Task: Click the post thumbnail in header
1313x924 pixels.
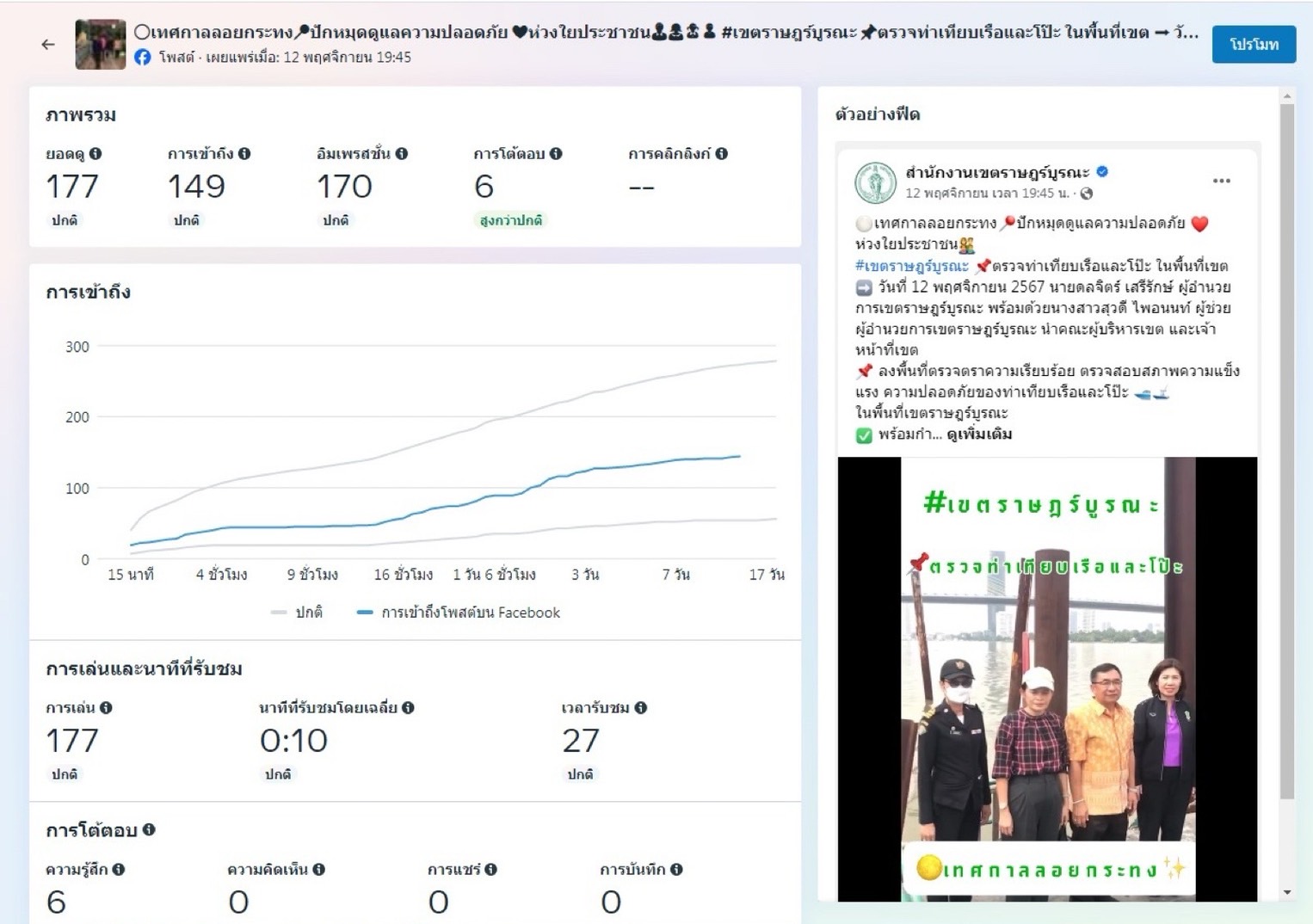Action: pyautogui.click(x=101, y=45)
